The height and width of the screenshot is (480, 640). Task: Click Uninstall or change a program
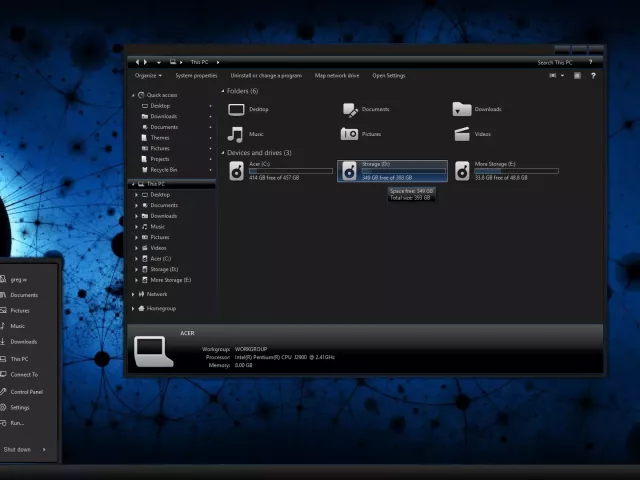click(266, 76)
